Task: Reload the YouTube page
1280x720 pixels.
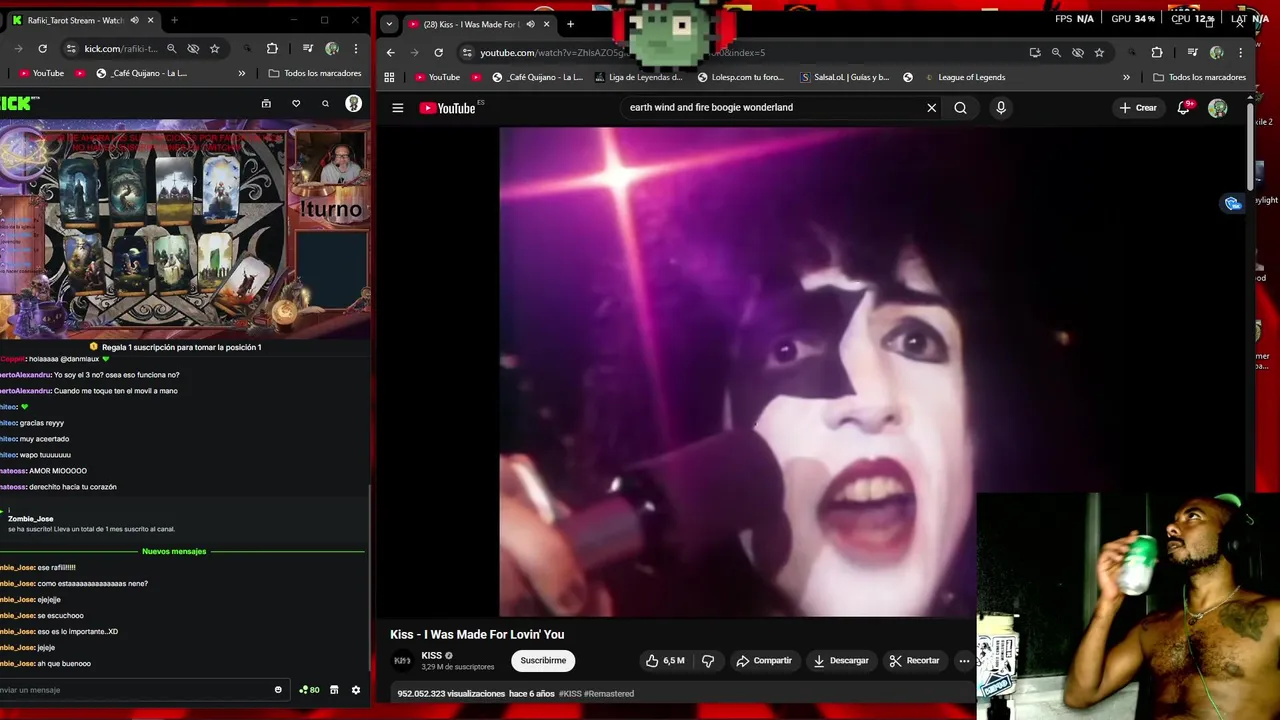Action: click(x=438, y=53)
